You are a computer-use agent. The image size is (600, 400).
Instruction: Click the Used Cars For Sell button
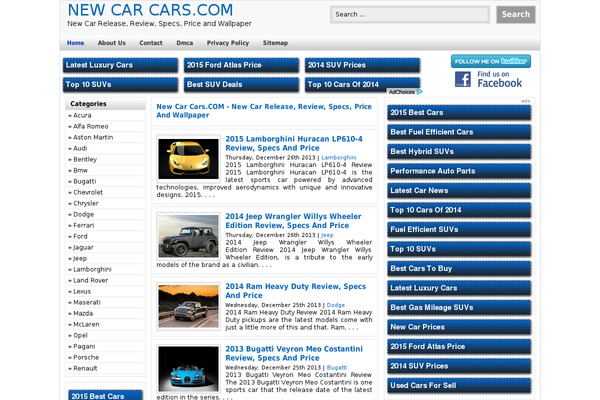[x=459, y=386]
